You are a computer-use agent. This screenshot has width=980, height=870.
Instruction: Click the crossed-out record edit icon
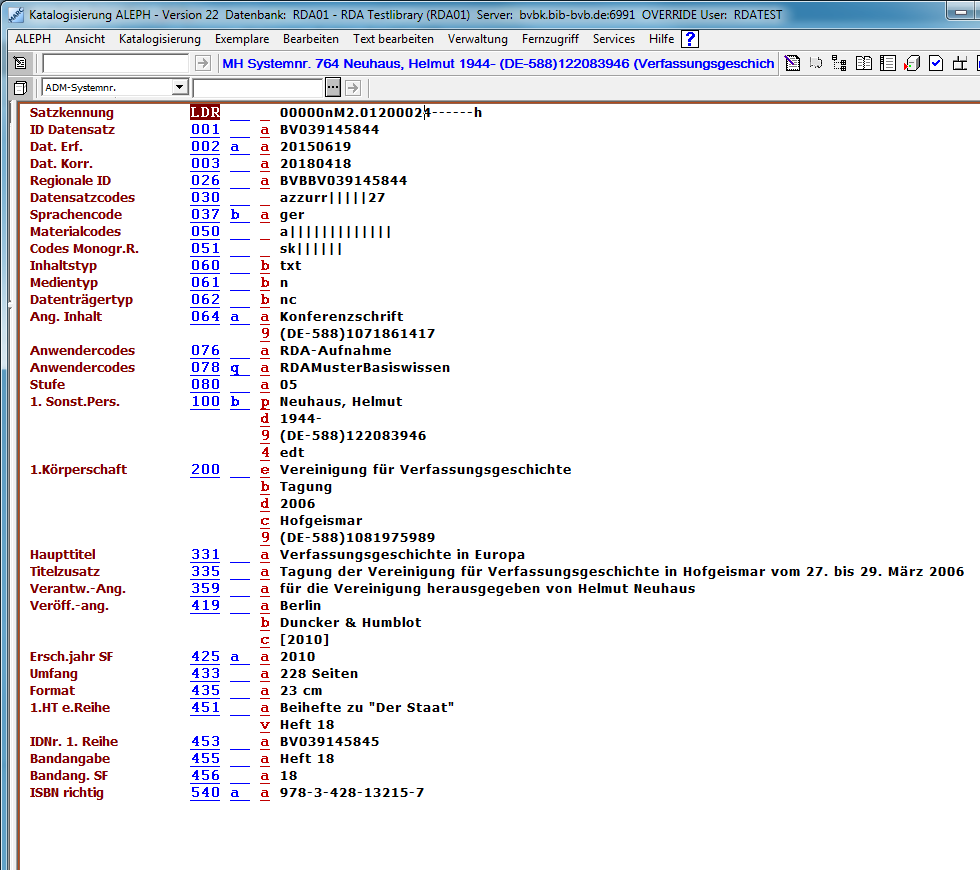[x=792, y=64]
